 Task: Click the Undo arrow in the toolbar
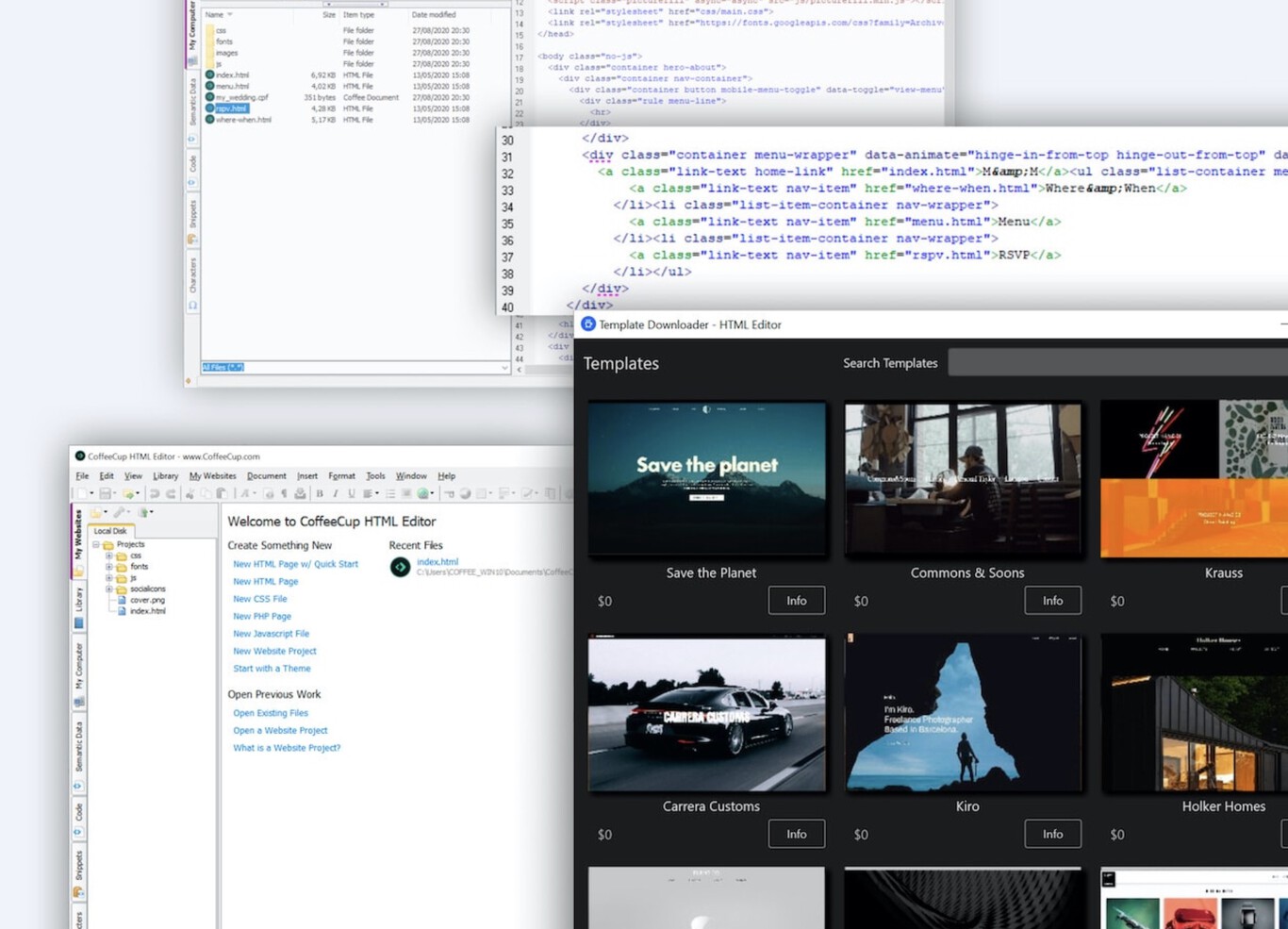(x=156, y=494)
